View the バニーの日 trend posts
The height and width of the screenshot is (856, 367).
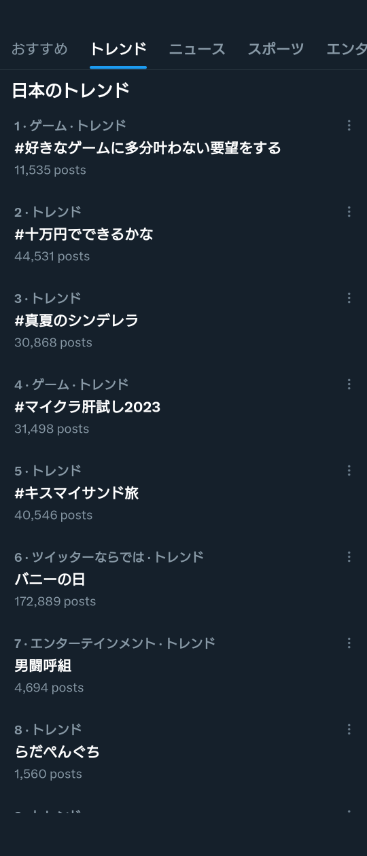point(184,579)
